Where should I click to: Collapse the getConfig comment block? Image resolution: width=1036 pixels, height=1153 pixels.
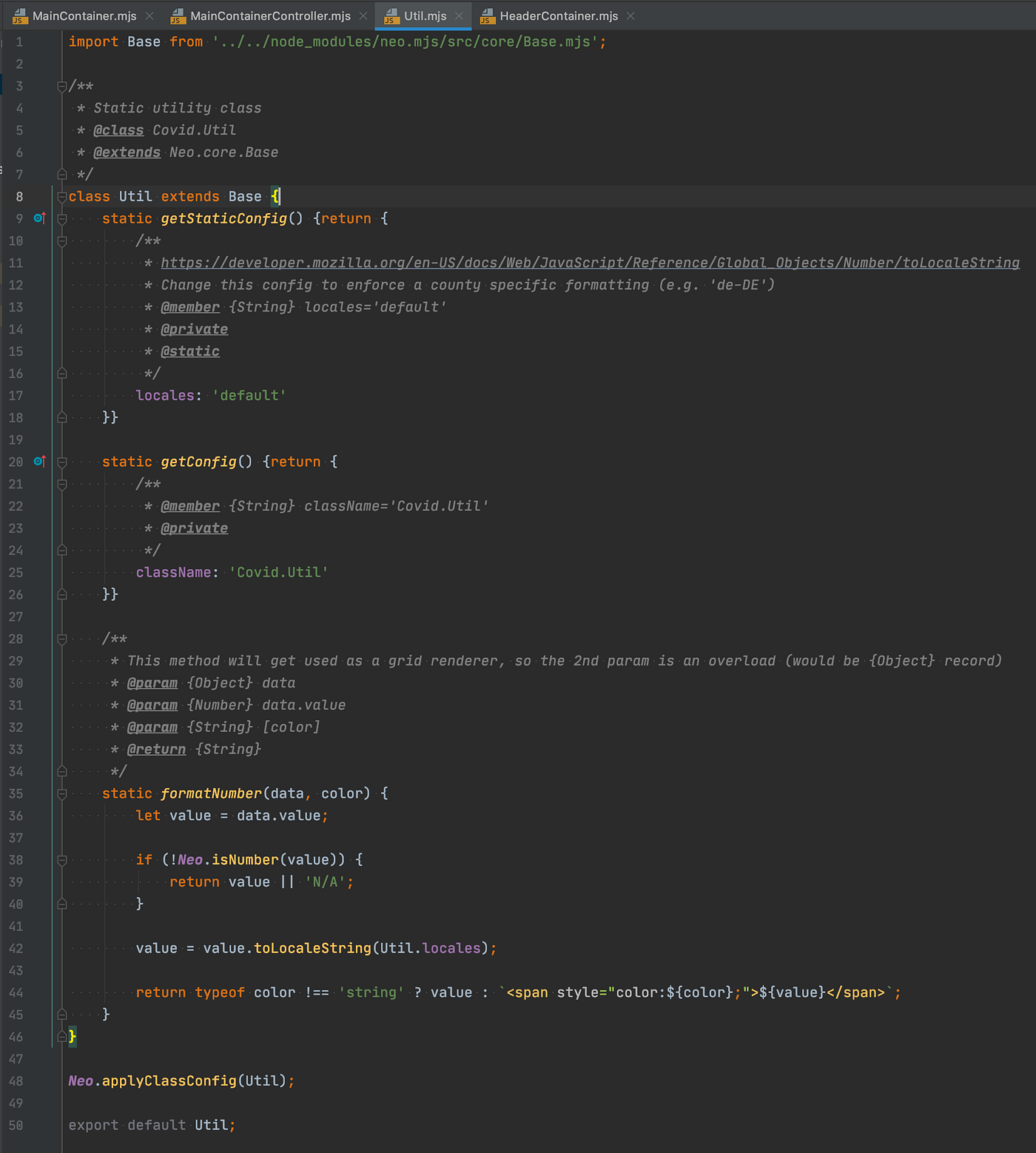61,483
